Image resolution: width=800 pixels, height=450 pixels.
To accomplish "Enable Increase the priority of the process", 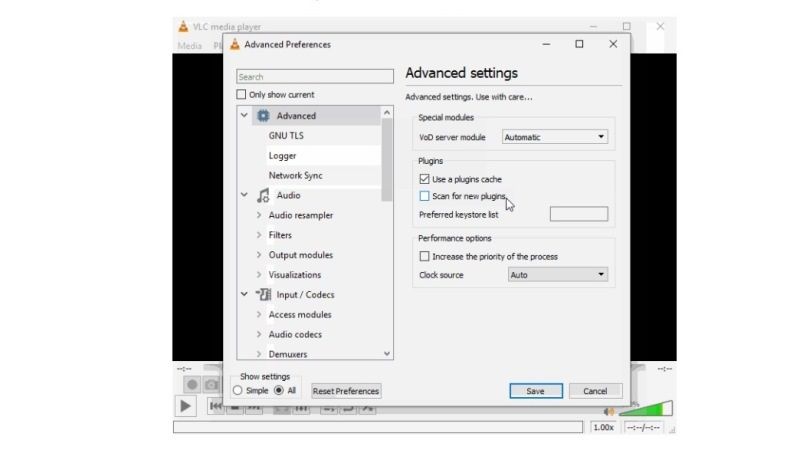I will click(424, 256).
